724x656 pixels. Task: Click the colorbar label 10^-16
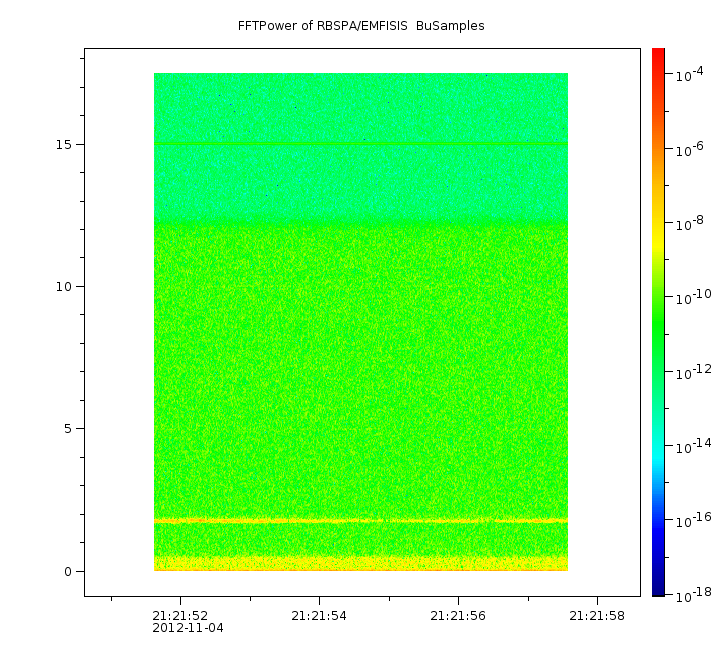click(x=694, y=521)
